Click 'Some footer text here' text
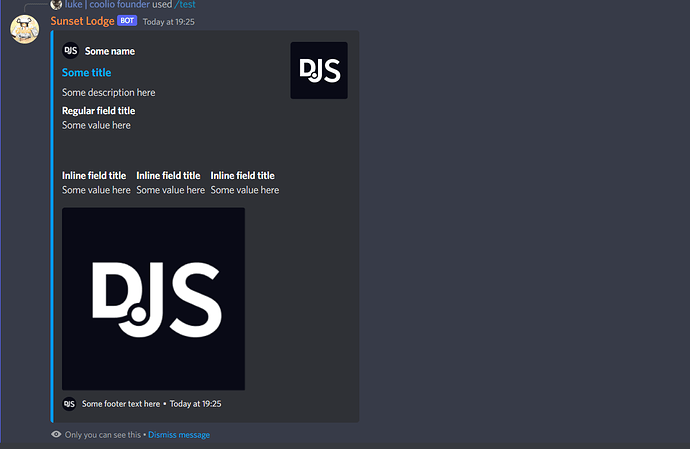690x449 pixels. (x=121, y=404)
